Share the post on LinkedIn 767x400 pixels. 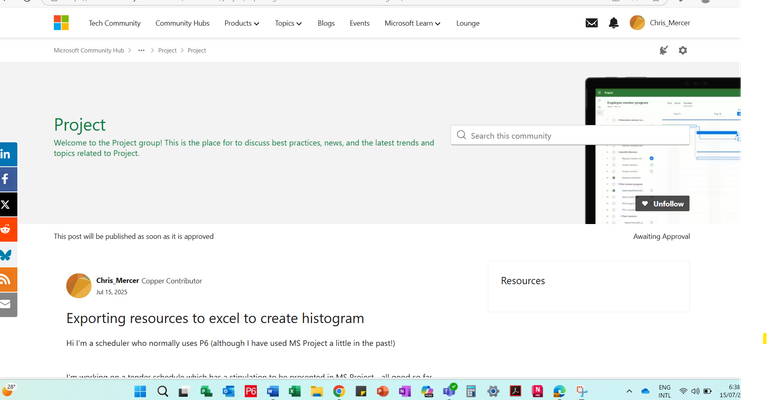[x=6, y=155]
